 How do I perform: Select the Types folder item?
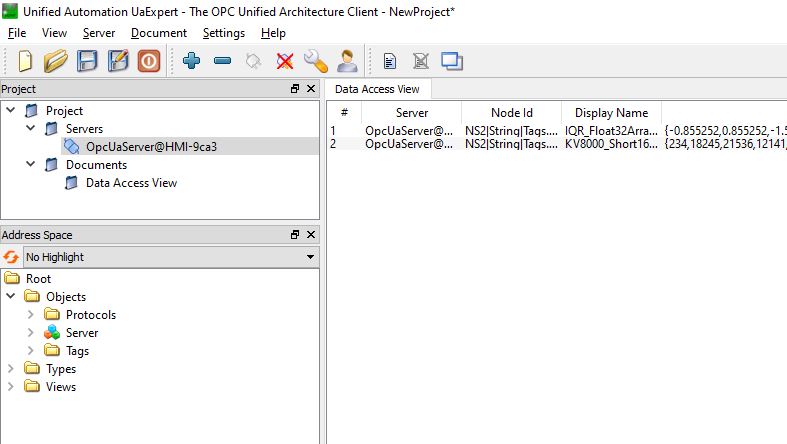tap(61, 369)
